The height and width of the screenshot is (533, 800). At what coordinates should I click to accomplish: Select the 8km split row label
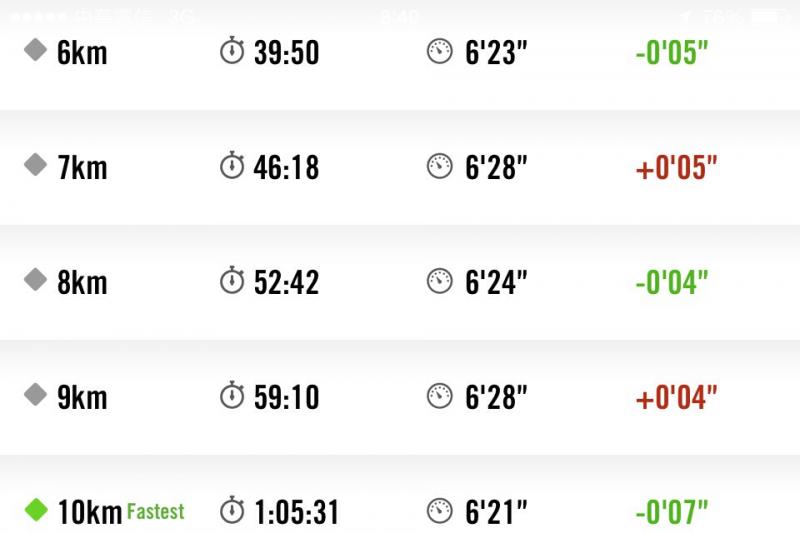tap(82, 282)
